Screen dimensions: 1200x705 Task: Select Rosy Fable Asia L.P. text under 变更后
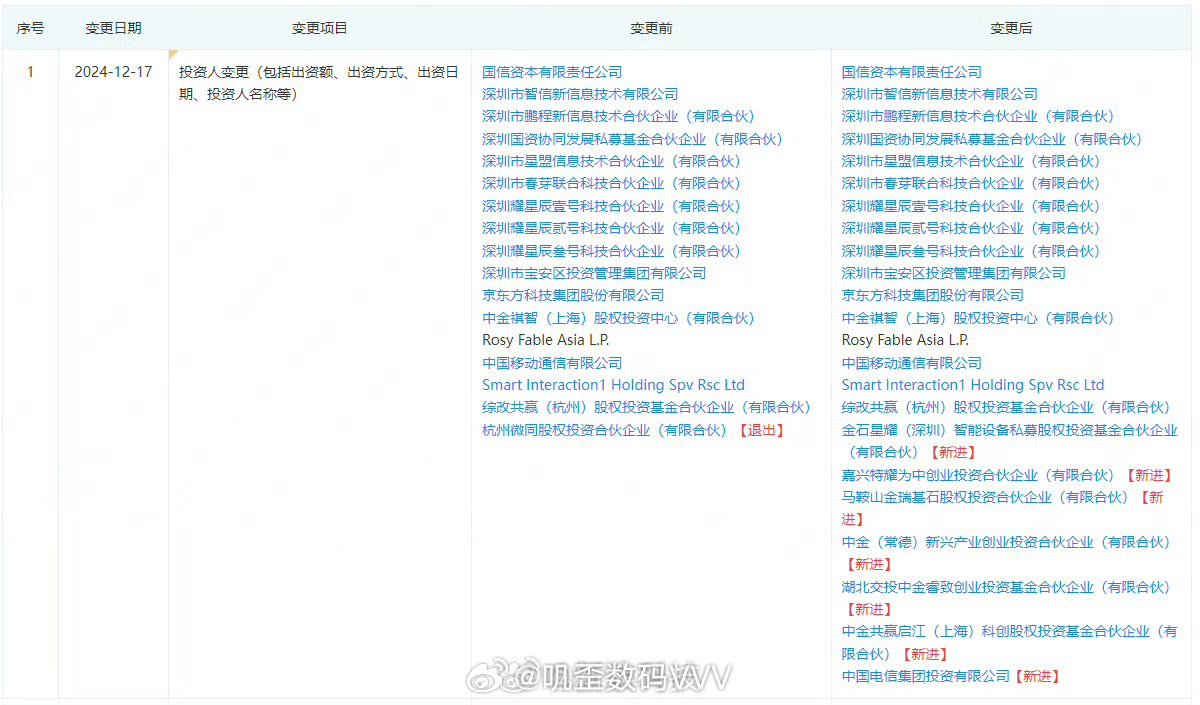click(x=906, y=340)
